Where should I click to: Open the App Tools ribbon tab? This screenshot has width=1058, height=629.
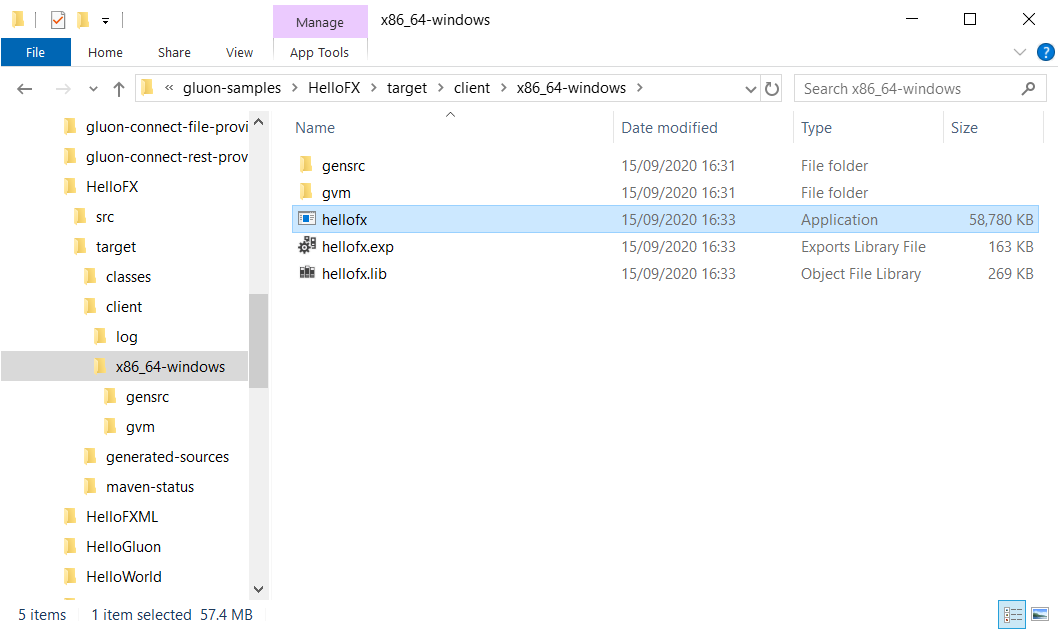[319, 52]
